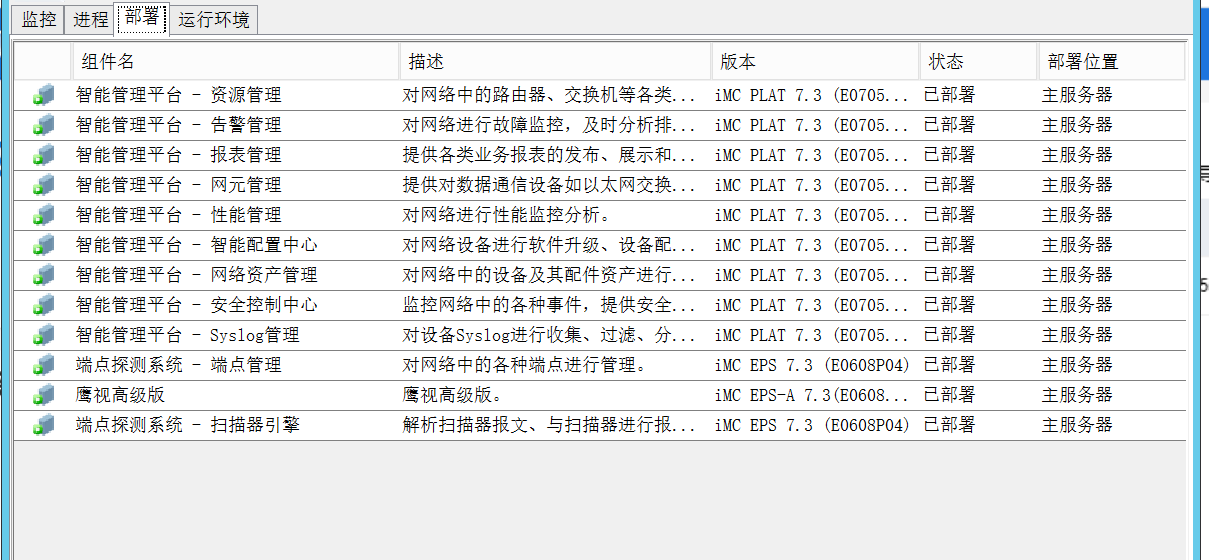The width and height of the screenshot is (1209, 560).
Task: Sort by 部署位置 column header
Action: [1111, 61]
